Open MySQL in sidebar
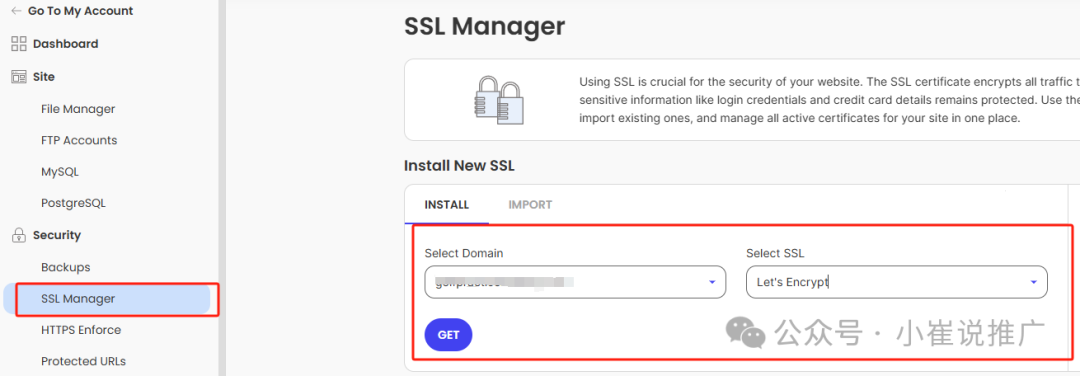Viewport: 1080px width, 376px height. [60, 172]
